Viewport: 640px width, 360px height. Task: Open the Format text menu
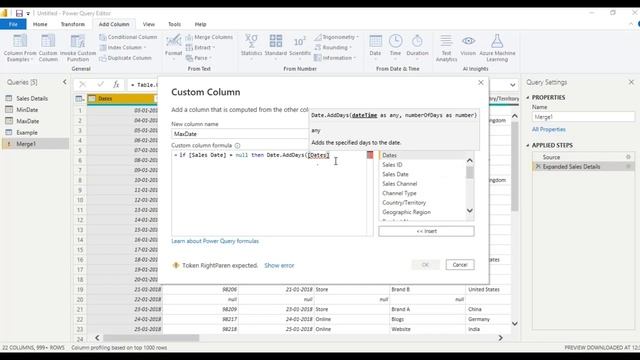tap(173, 46)
